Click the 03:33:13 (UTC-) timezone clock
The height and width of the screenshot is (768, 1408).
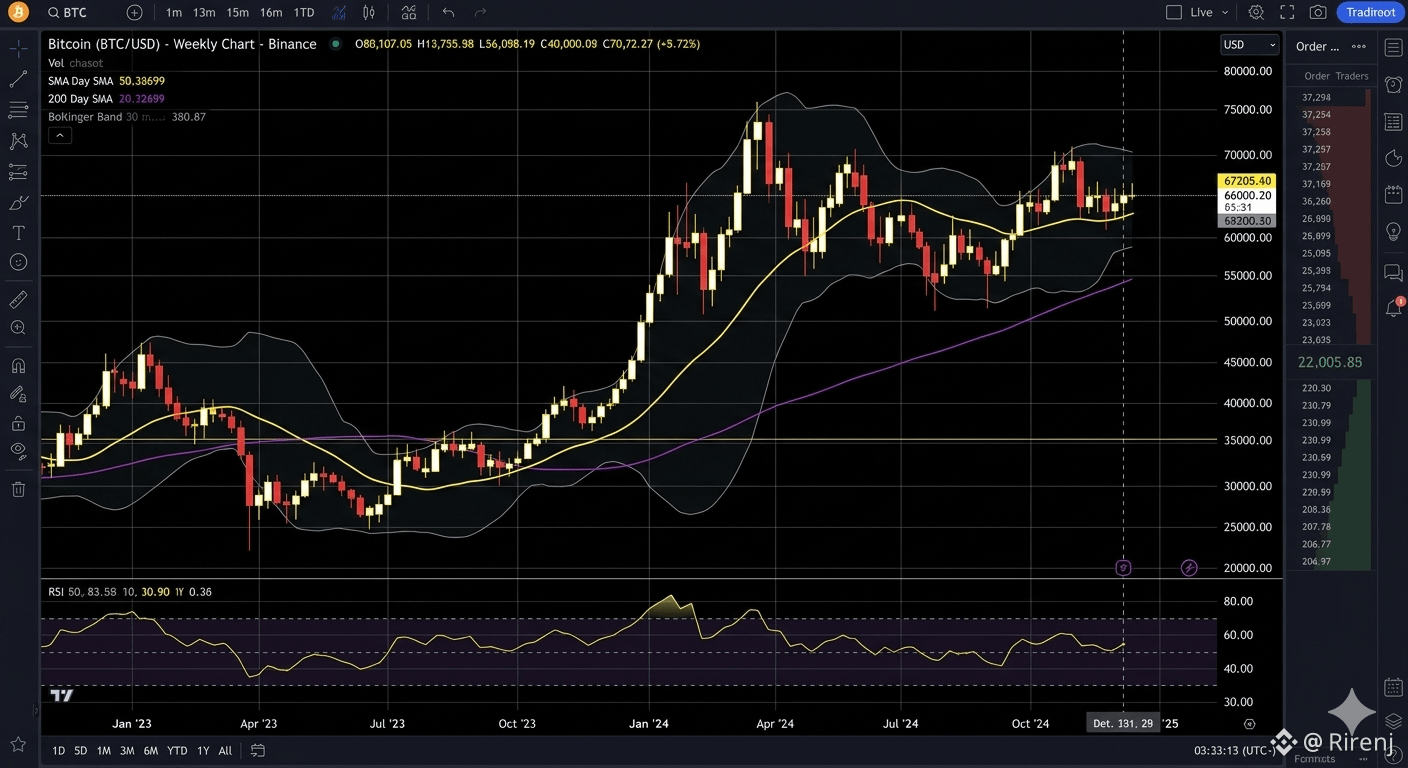[1235, 750]
